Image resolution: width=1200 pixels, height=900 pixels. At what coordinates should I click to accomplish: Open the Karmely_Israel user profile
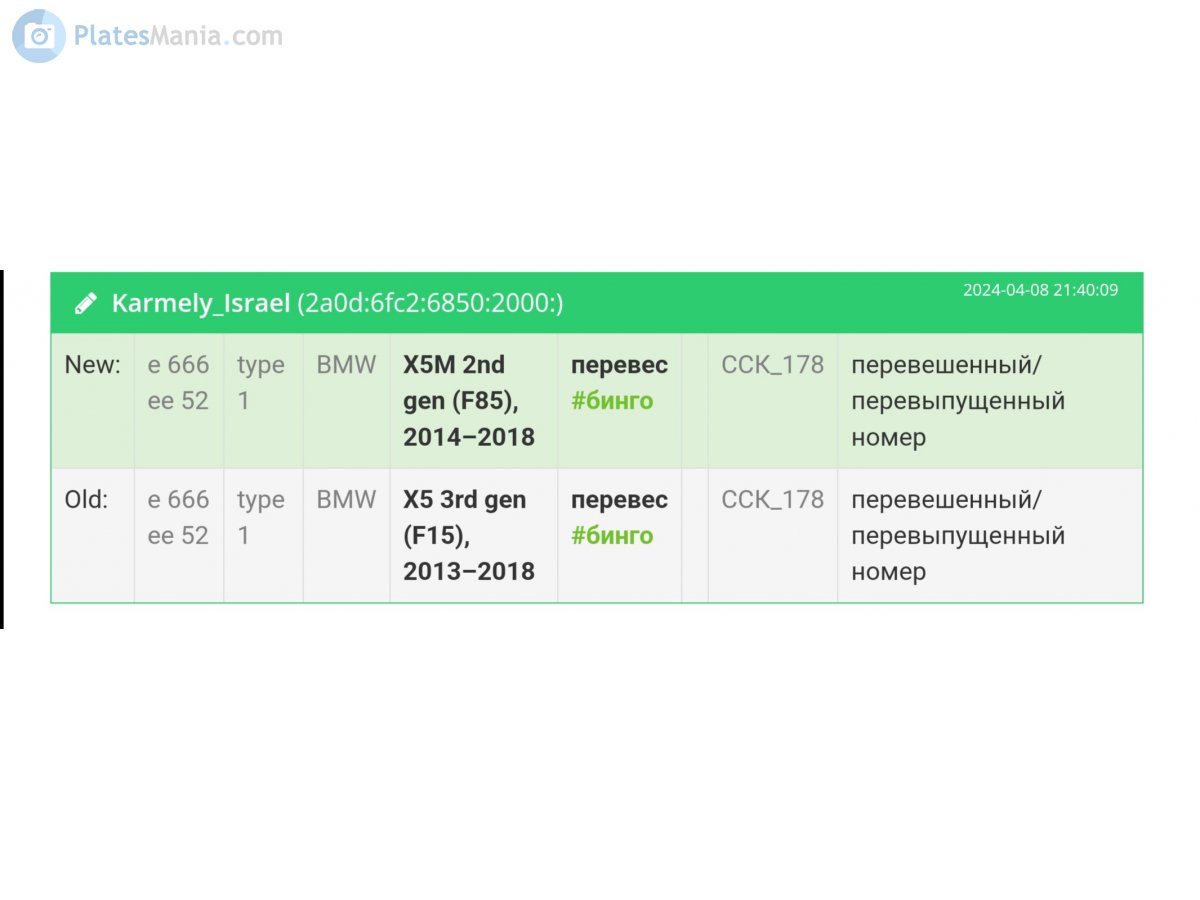point(200,303)
